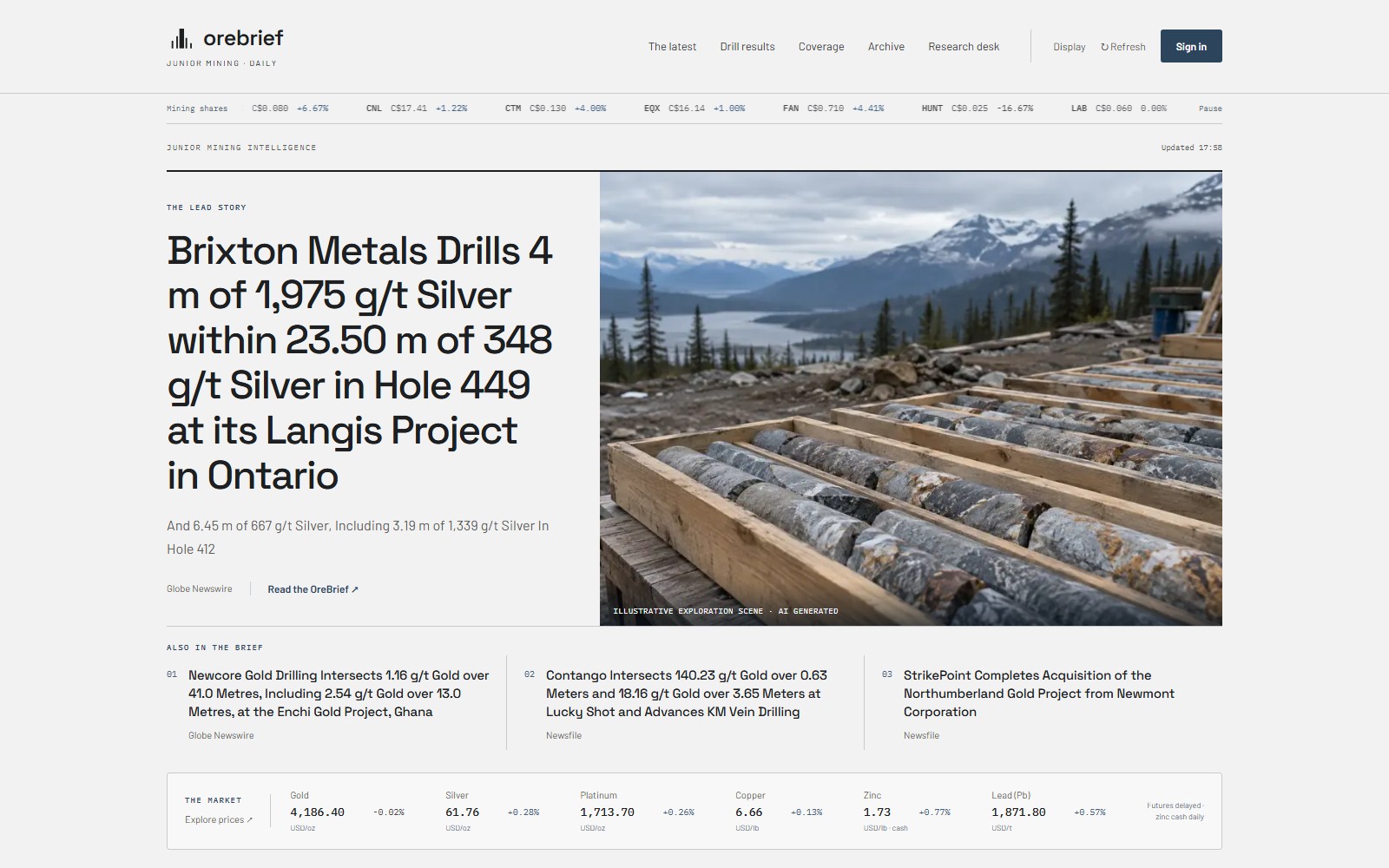The image size is (1389, 868).
Task: Click the Copper price 6.66
Action: [748, 812]
